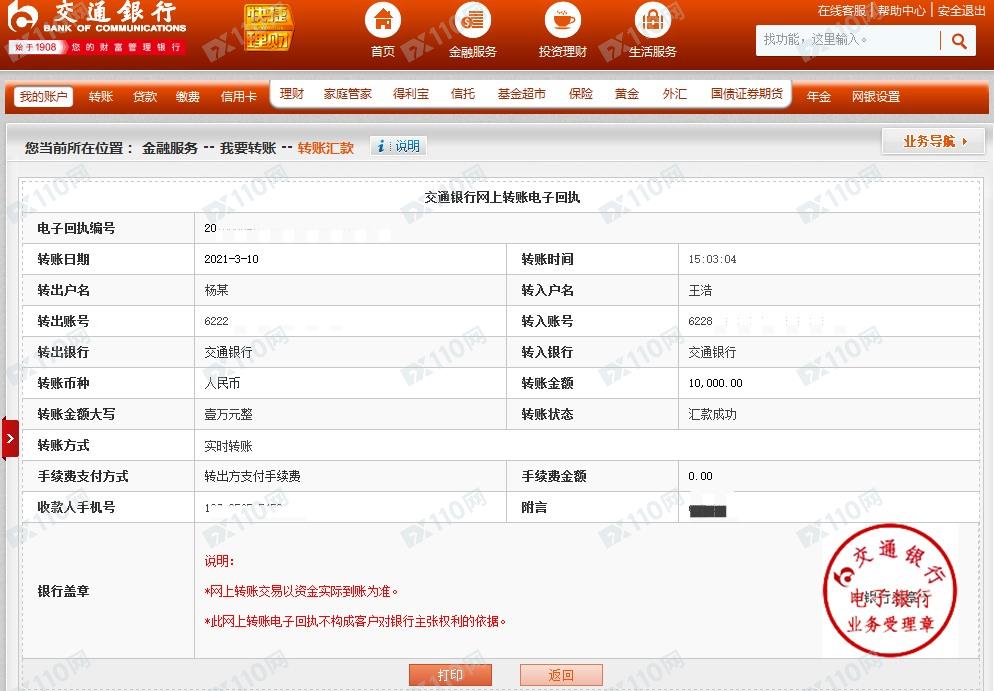Select 外汇 submenu item

[674, 94]
